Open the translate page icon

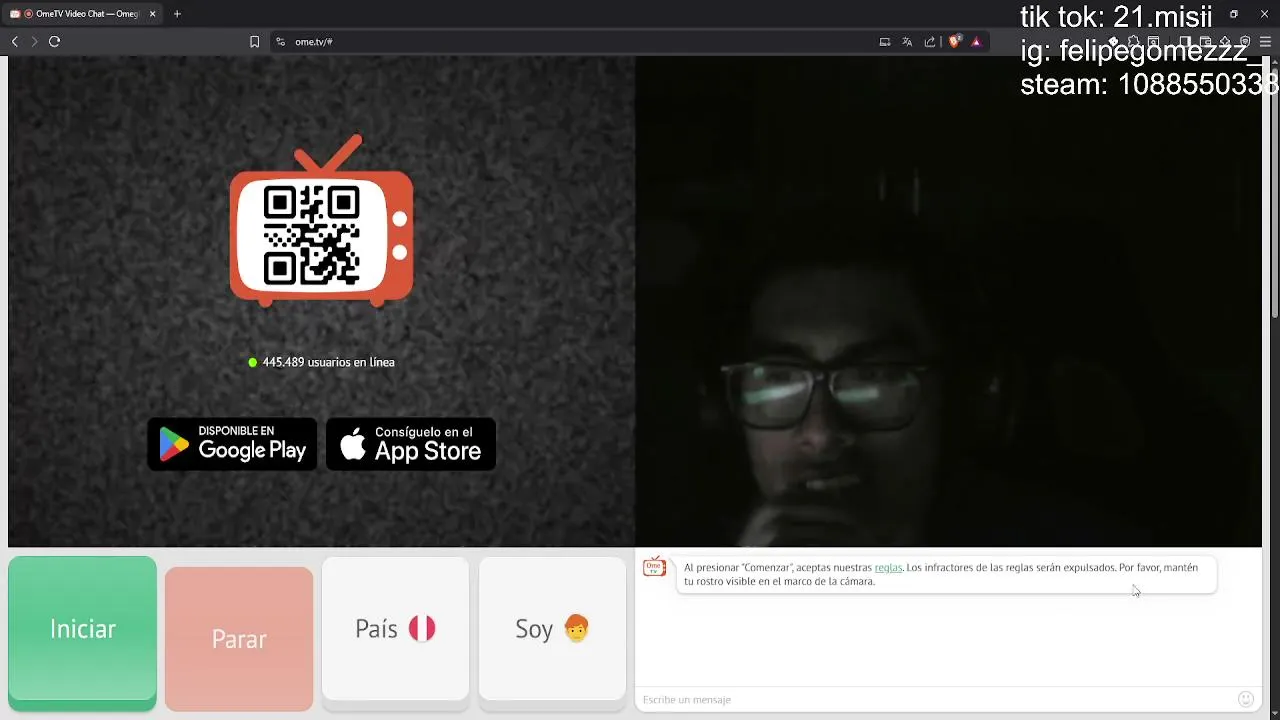point(907,42)
